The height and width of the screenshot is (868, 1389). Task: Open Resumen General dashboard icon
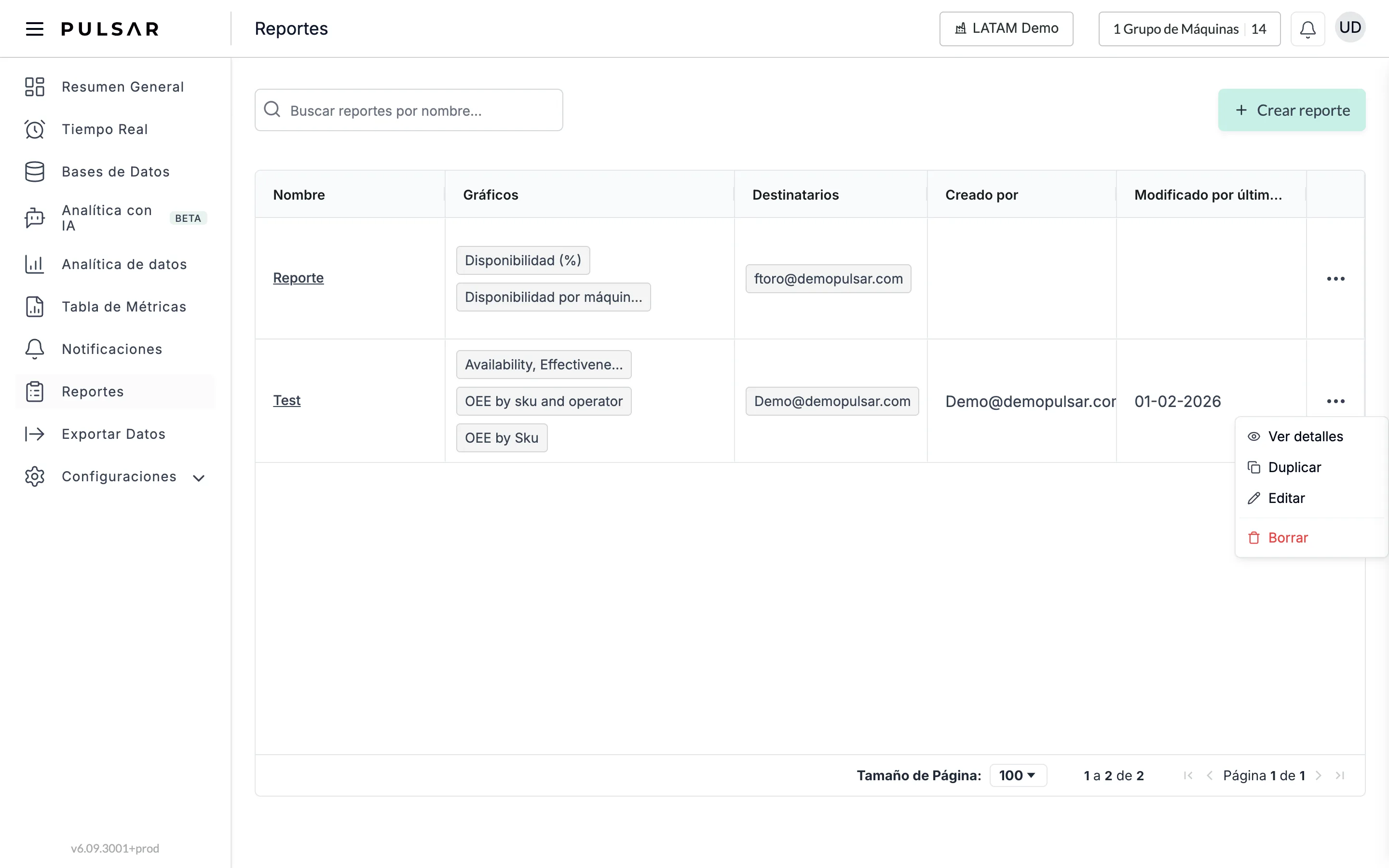[34, 87]
